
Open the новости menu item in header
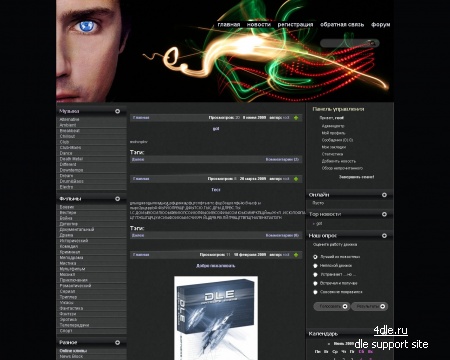259,25
